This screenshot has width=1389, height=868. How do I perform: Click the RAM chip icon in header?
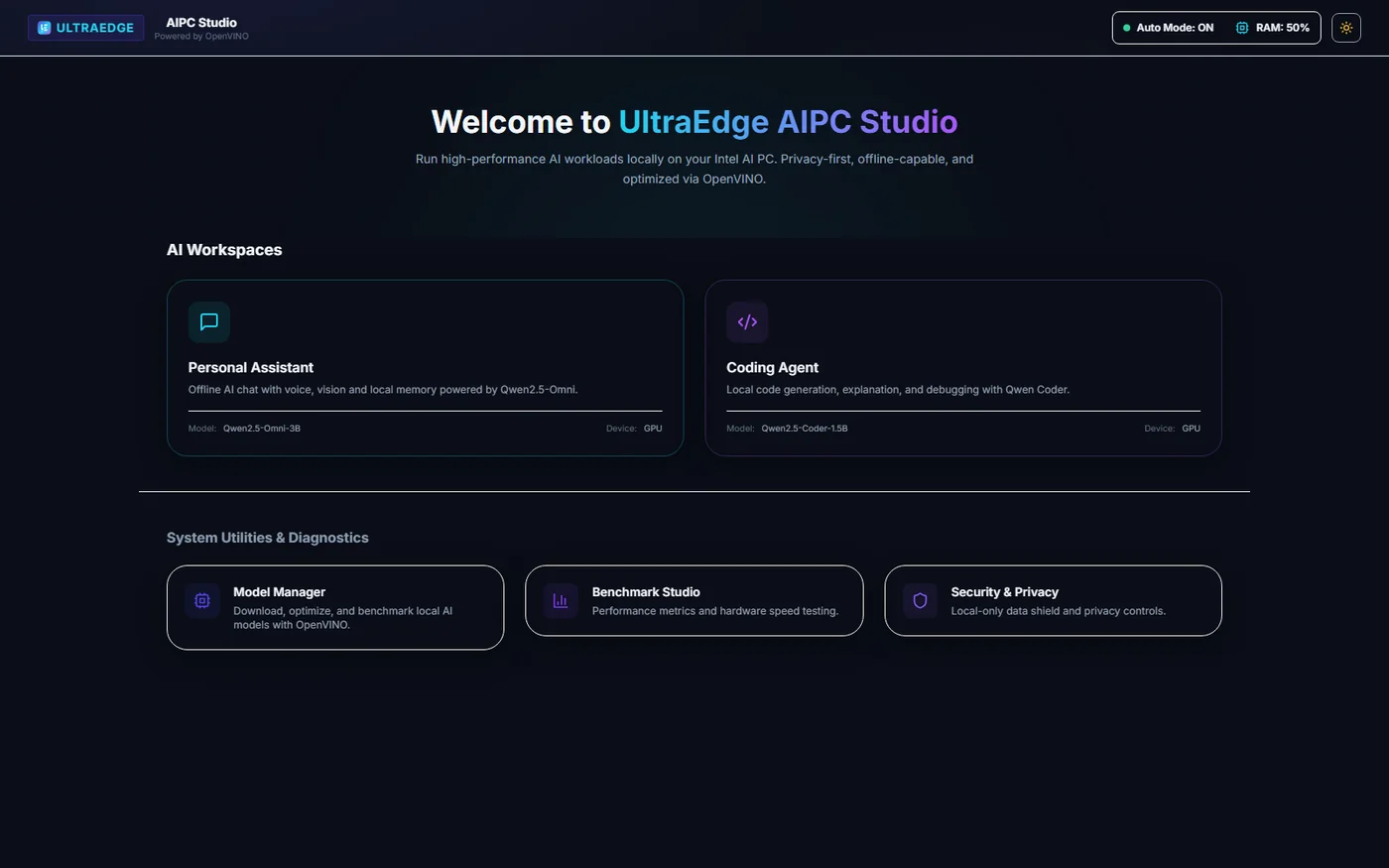(x=1242, y=28)
